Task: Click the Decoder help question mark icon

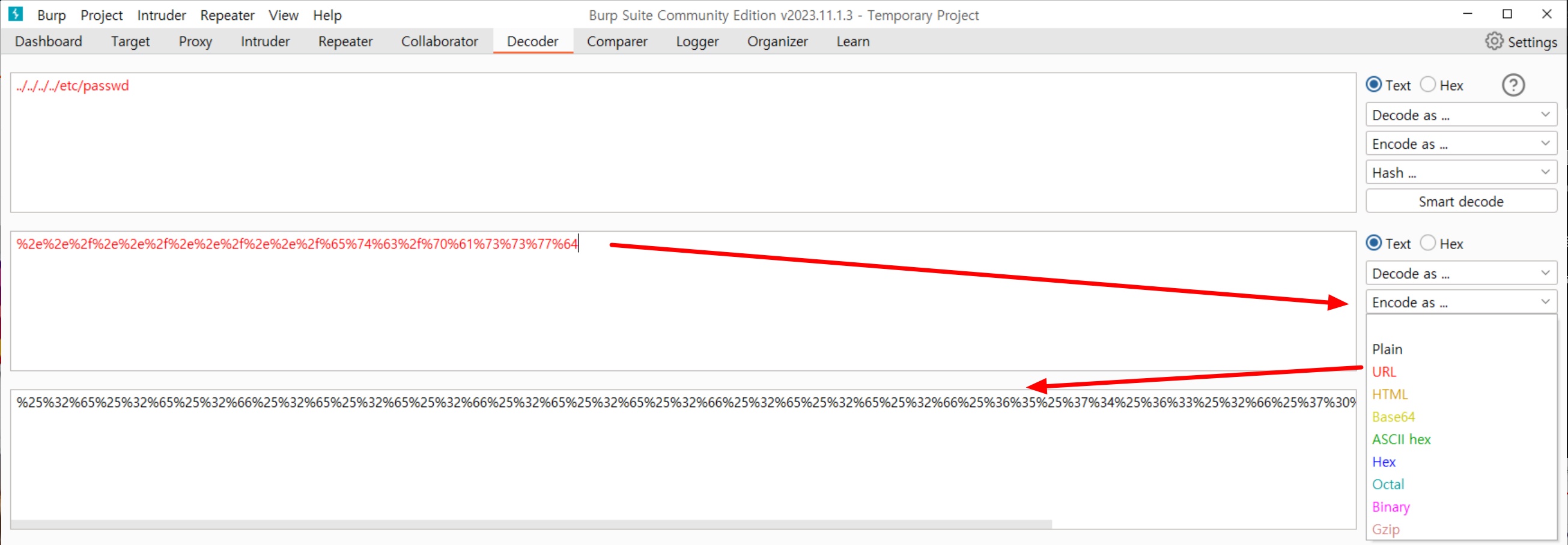Action: tap(1513, 85)
